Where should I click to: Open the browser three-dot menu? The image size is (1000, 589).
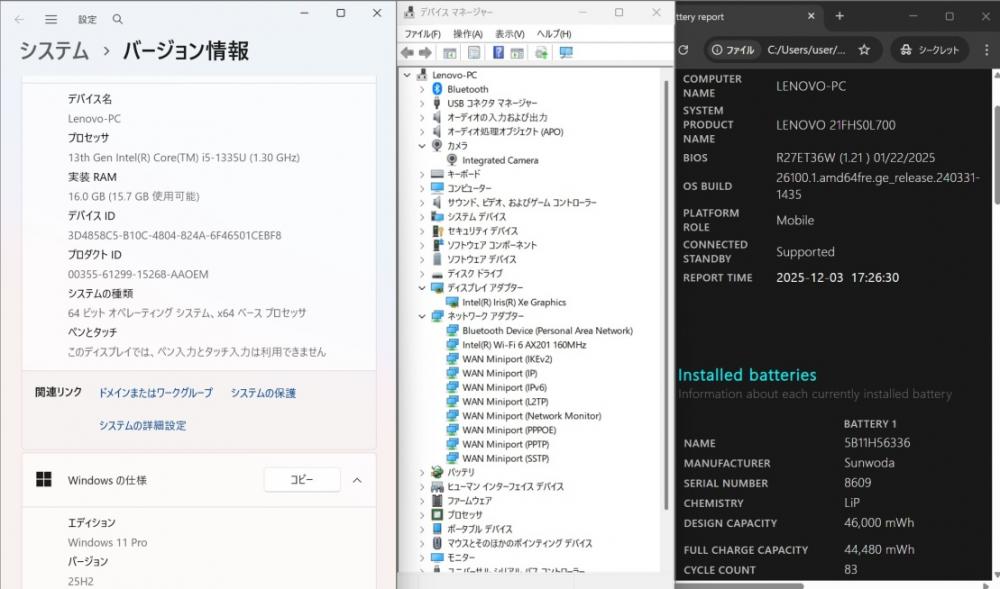[x=986, y=50]
